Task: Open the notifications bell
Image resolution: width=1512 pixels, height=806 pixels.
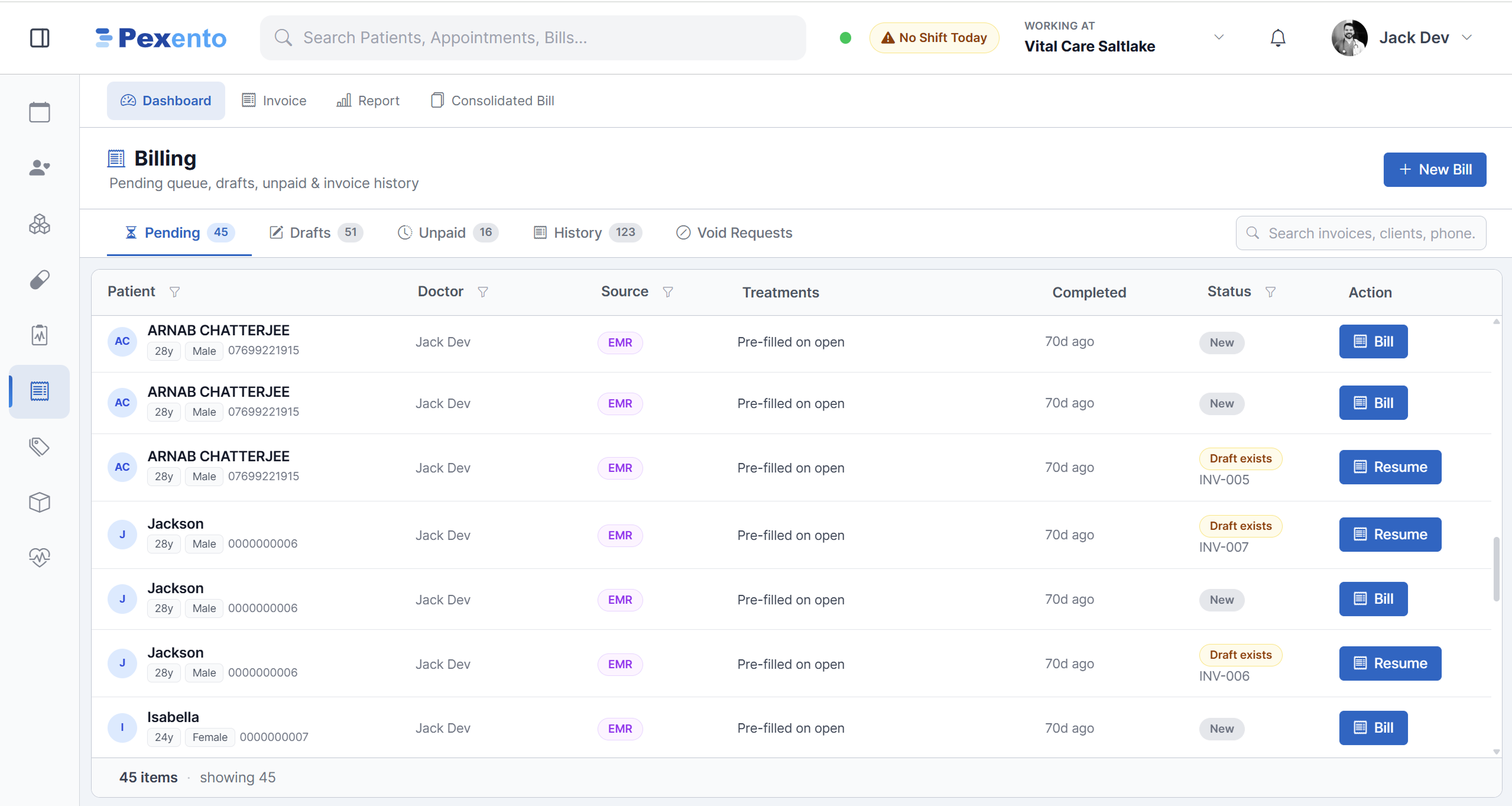Action: [1278, 38]
